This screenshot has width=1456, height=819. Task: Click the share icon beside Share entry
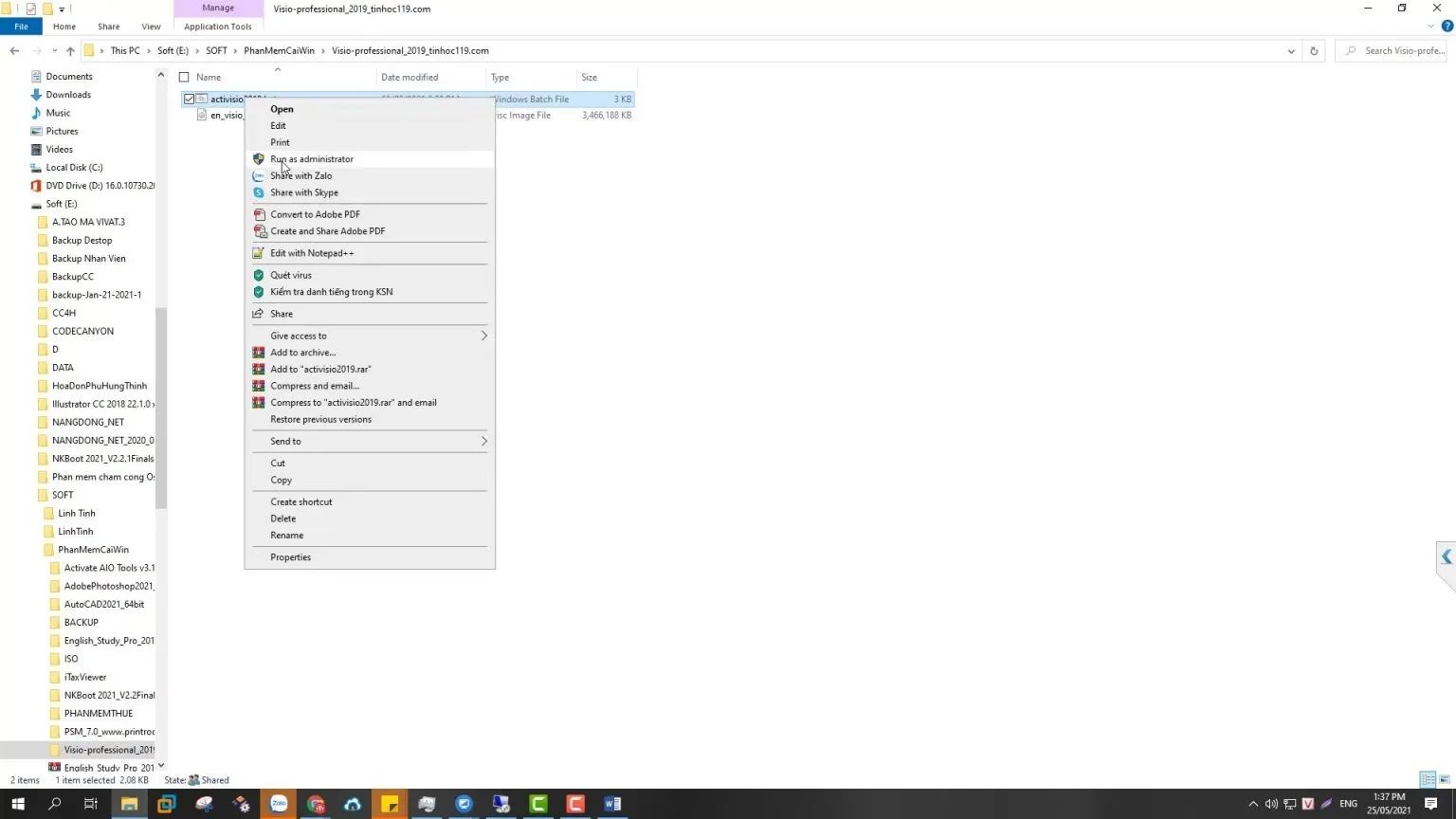(x=258, y=314)
